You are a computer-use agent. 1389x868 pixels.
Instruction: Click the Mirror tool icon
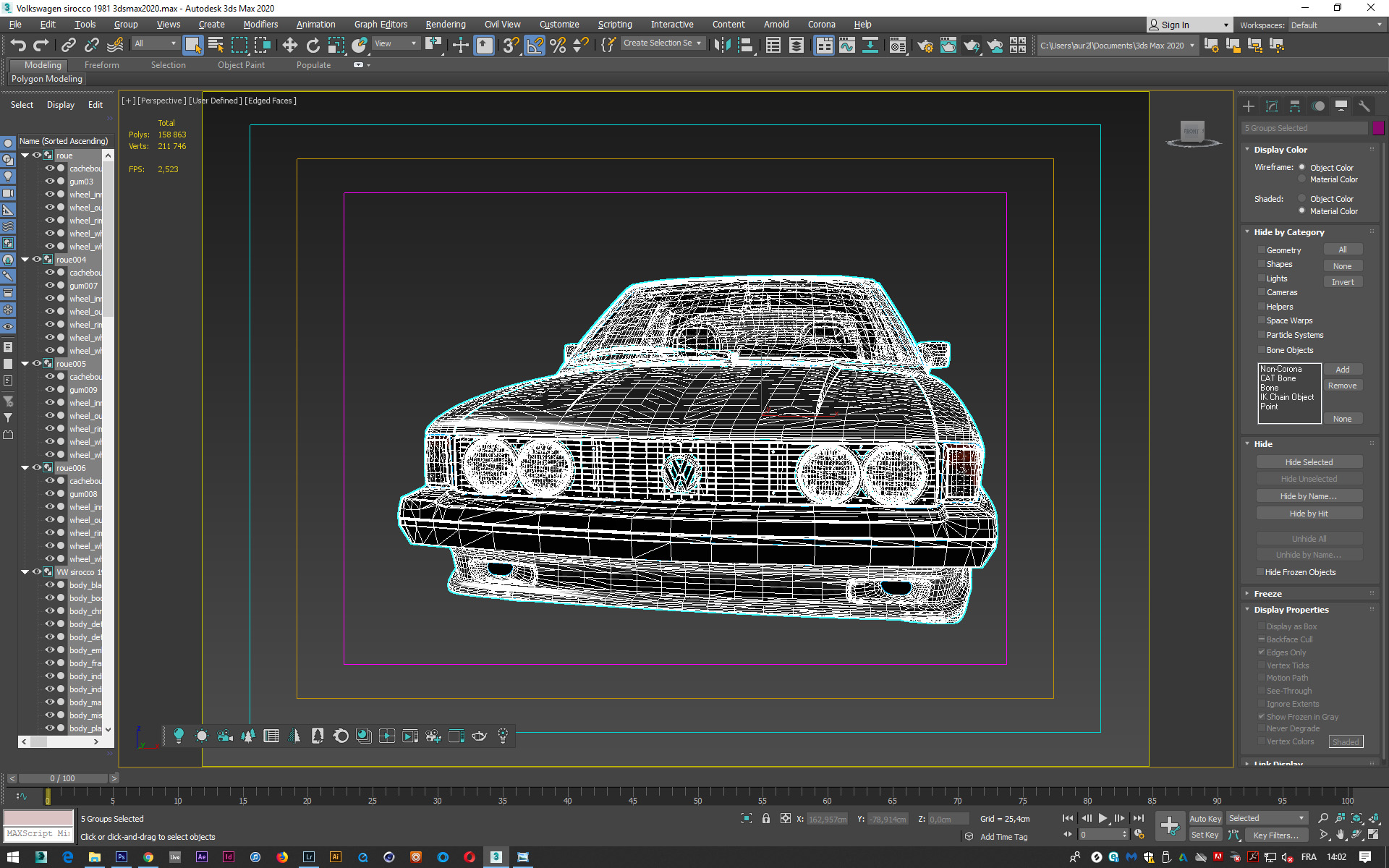click(721, 46)
